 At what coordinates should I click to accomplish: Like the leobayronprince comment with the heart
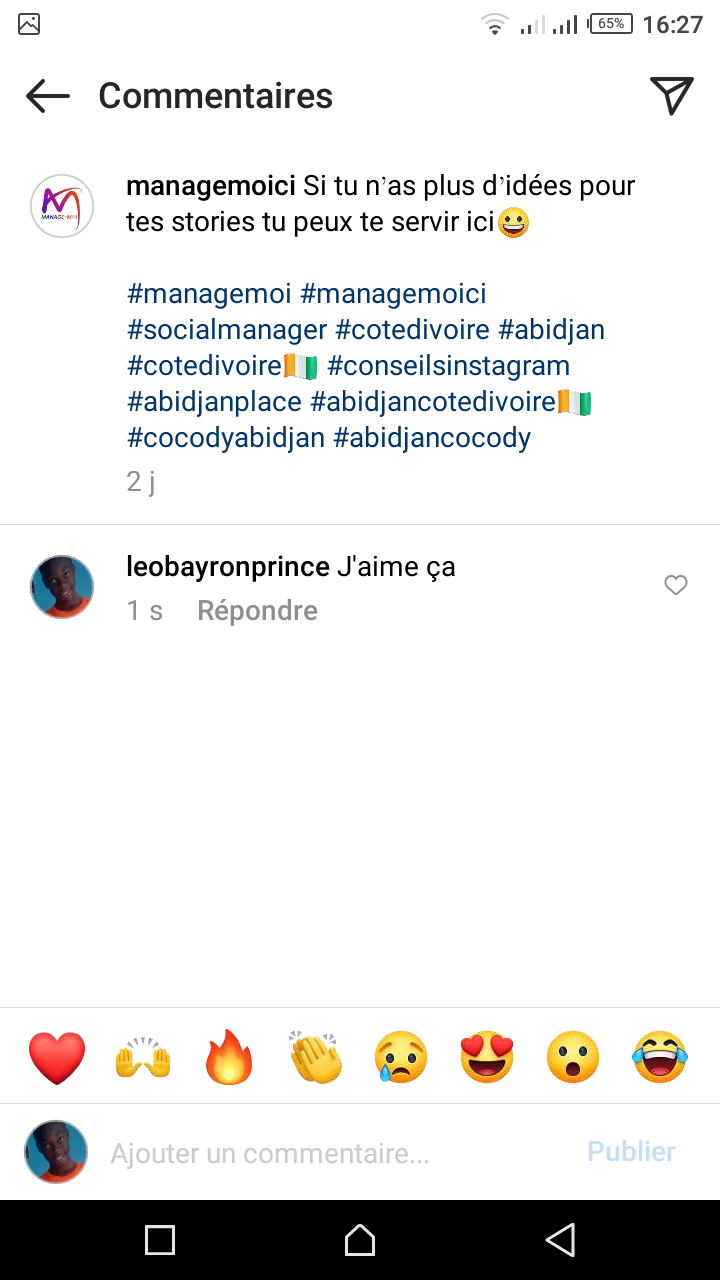point(676,585)
